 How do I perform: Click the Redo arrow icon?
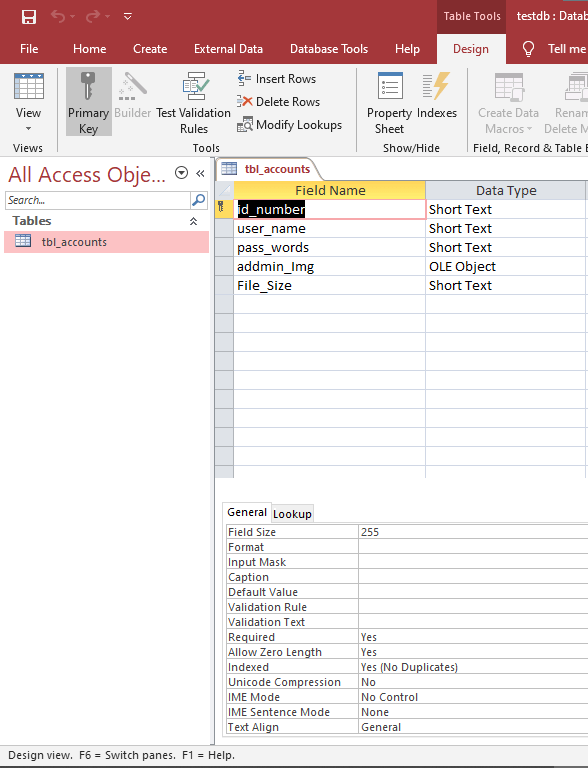pyautogui.click(x=93, y=17)
